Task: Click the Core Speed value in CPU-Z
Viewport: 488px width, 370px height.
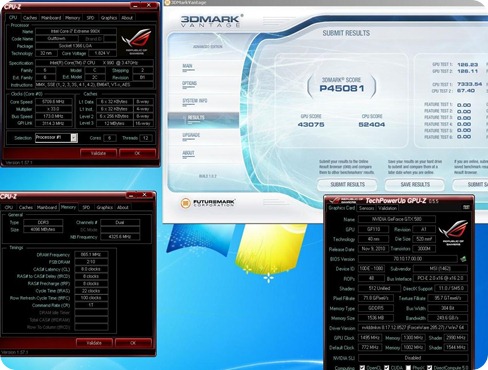Action: click(54, 102)
